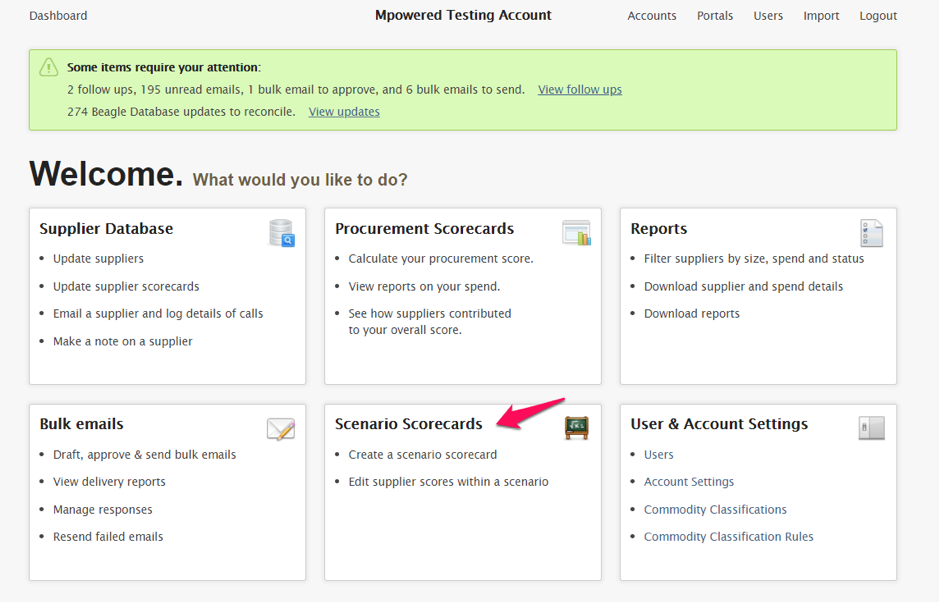
Task: Select 'Update supplier scorecards' text
Action: (x=126, y=286)
